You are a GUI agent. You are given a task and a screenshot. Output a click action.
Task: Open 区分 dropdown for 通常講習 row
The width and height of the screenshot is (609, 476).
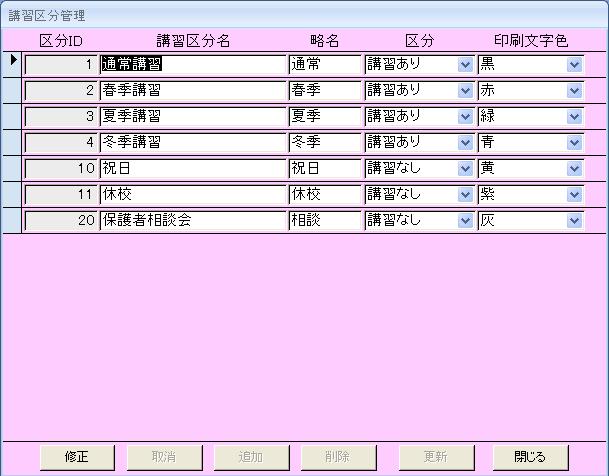pos(465,64)
